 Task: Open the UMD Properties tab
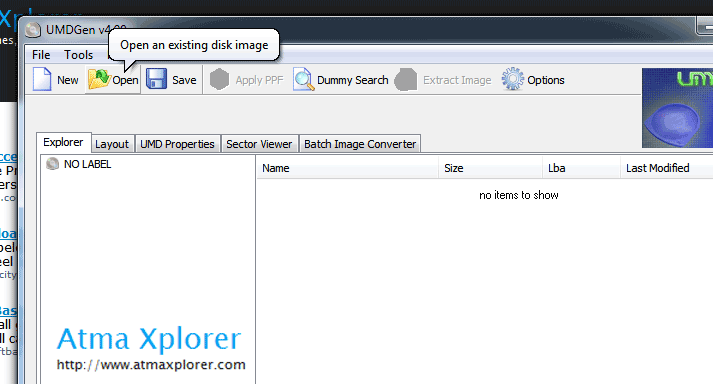point(177,144)
